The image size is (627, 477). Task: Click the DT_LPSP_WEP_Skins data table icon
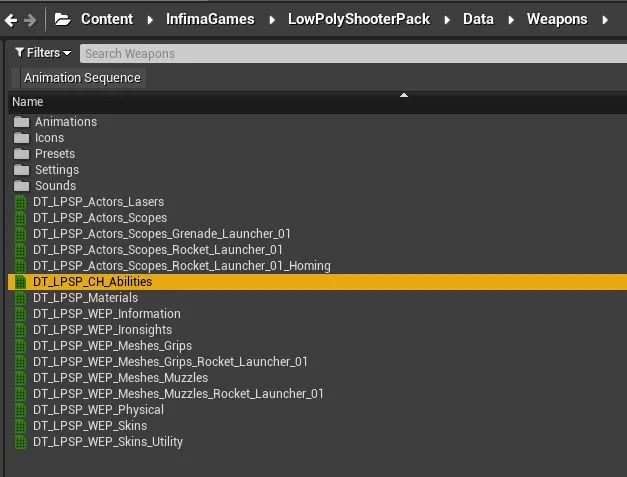(21, 426)
